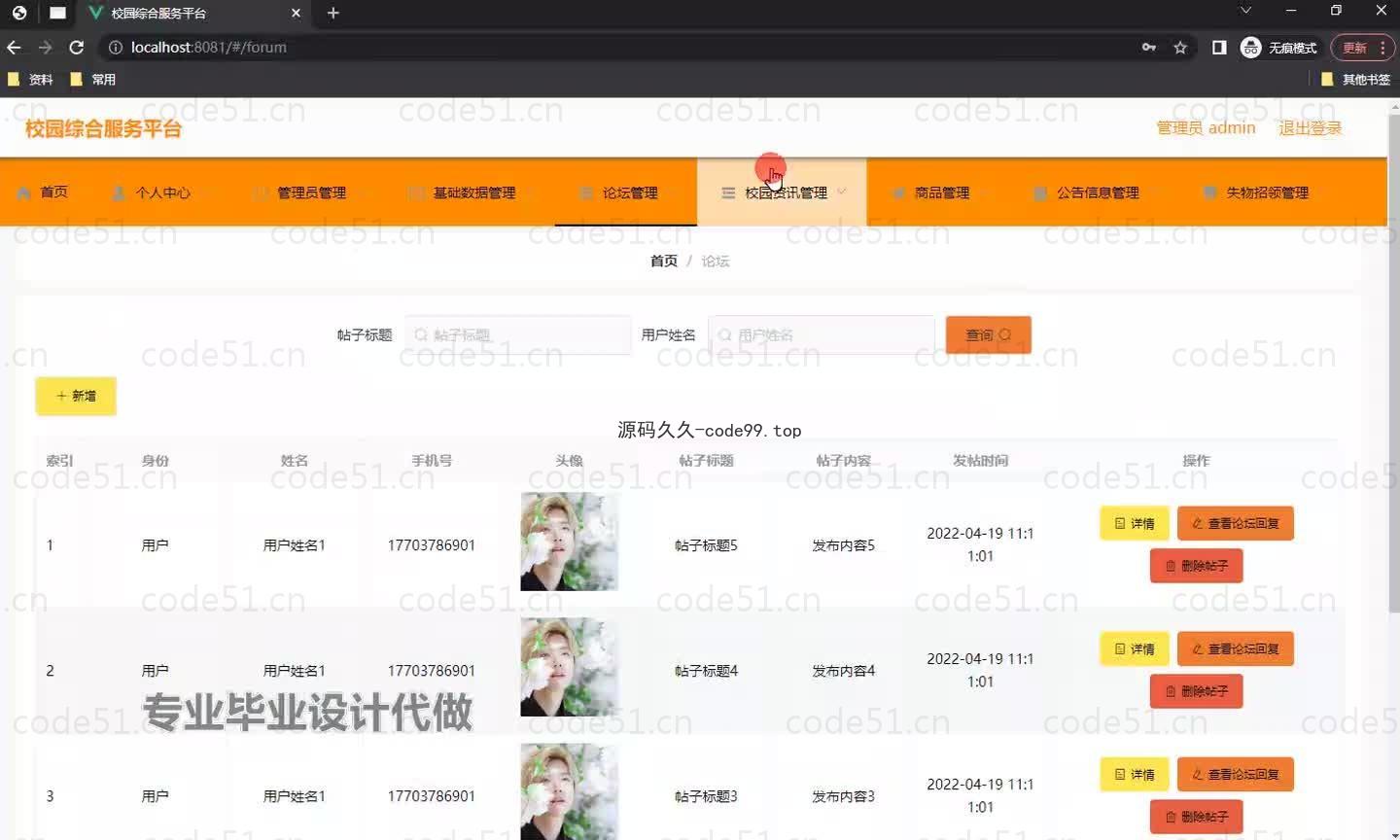This screenshot has width=1400, height=840.
Task: Click the address bar URL
Action: (208, 47)
